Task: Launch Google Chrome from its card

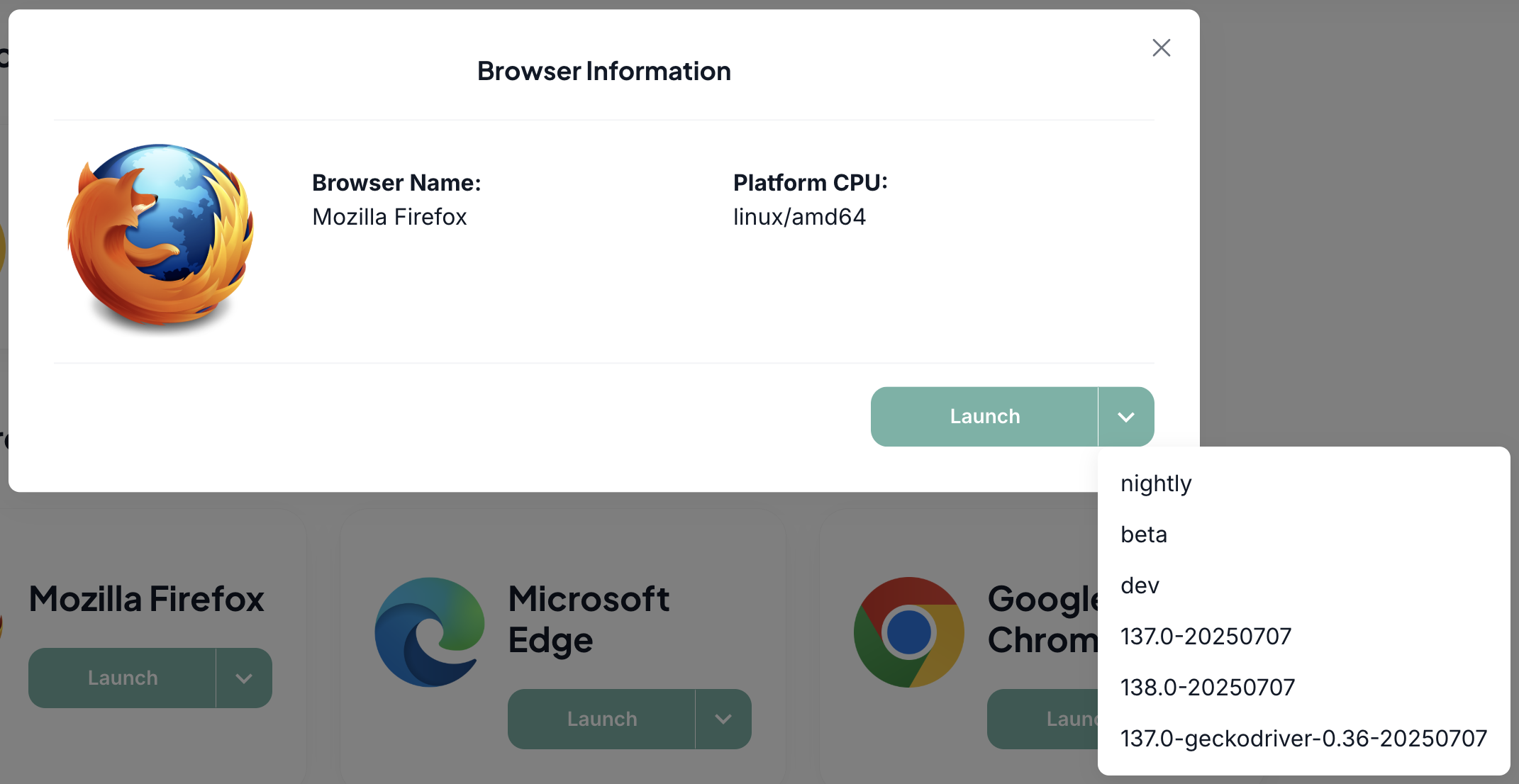Action: click(1042, 719)
